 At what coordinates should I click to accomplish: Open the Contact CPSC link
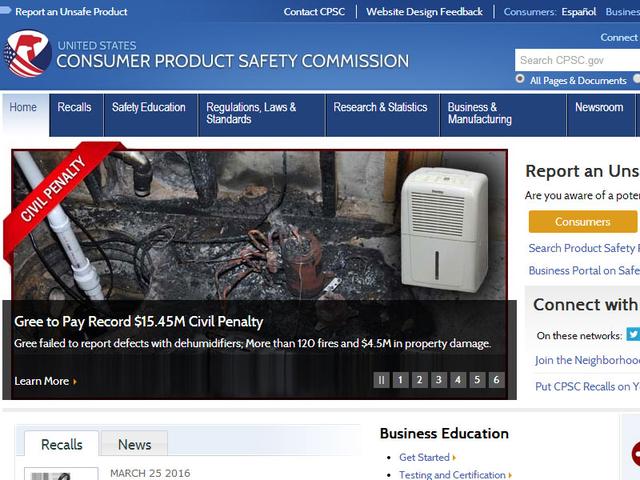pos(315,12)
